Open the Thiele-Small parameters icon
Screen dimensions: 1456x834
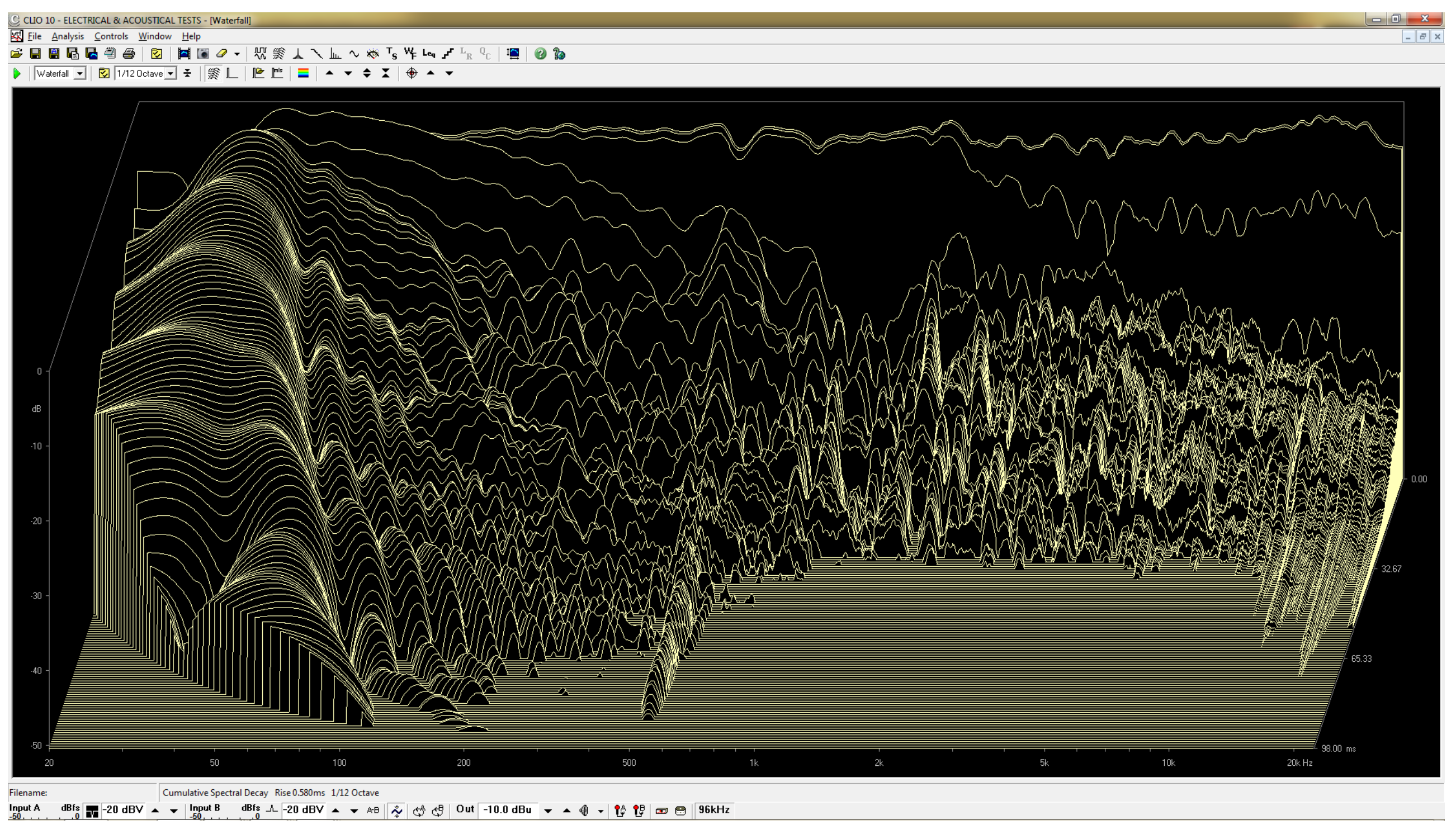(x=392, y=54)
